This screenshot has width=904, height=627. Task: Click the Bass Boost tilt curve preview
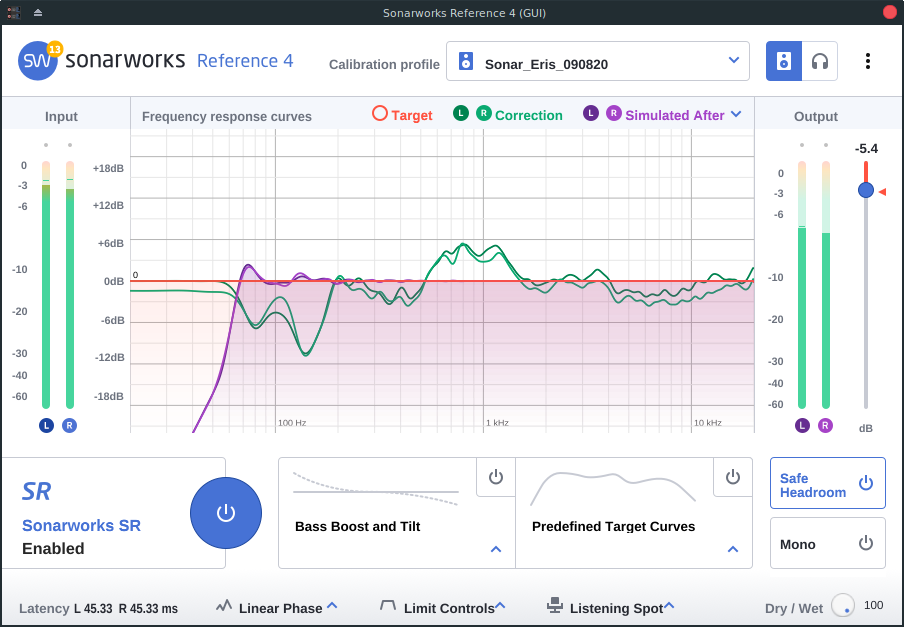[376, 489]
